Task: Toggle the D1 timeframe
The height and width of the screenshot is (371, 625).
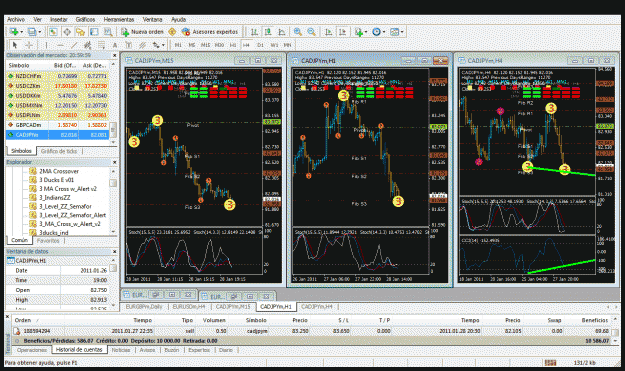Action: coord(260,45)
